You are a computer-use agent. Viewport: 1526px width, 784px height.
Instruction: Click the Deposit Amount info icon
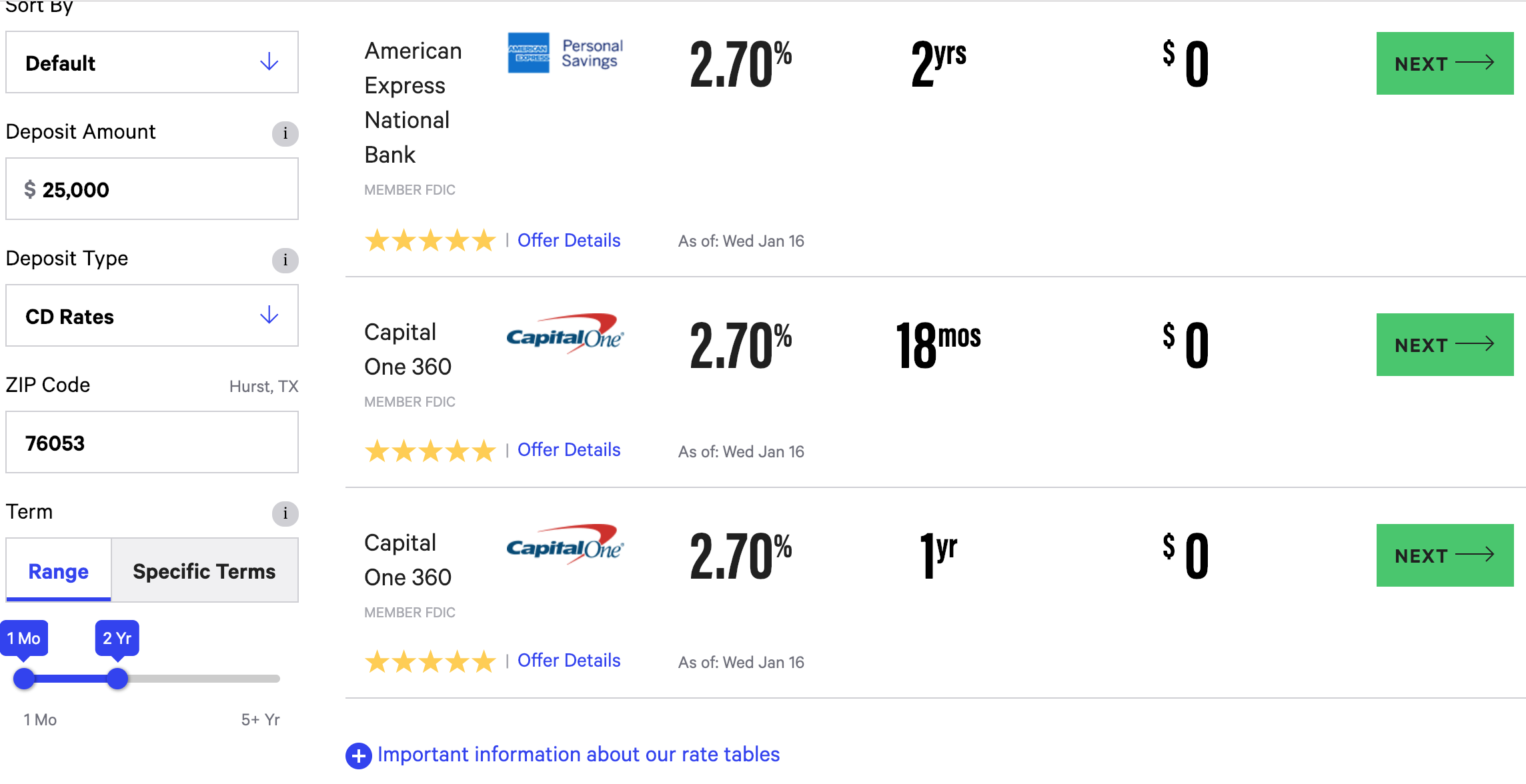[x=285, y=133]
